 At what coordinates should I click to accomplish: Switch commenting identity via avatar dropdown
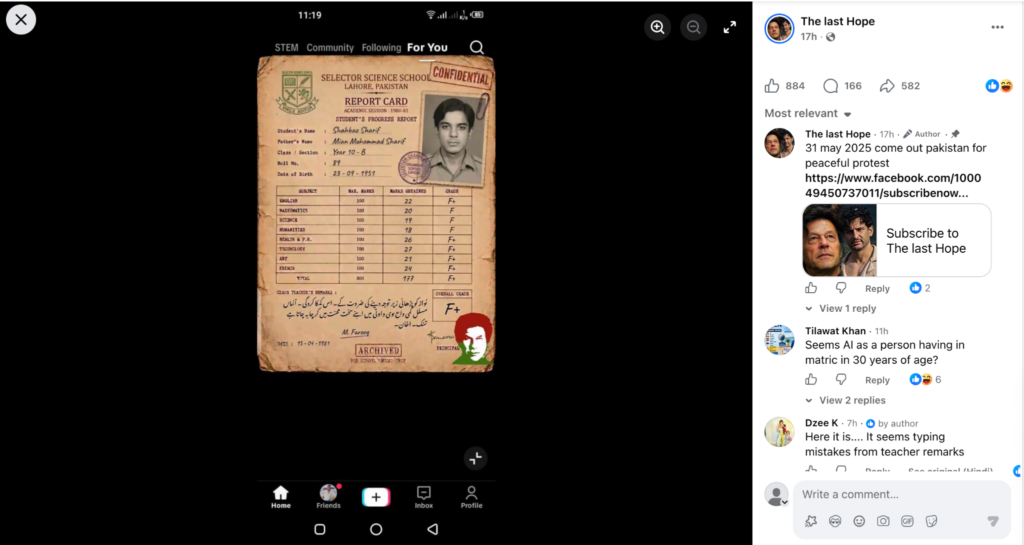click(776, 495)
